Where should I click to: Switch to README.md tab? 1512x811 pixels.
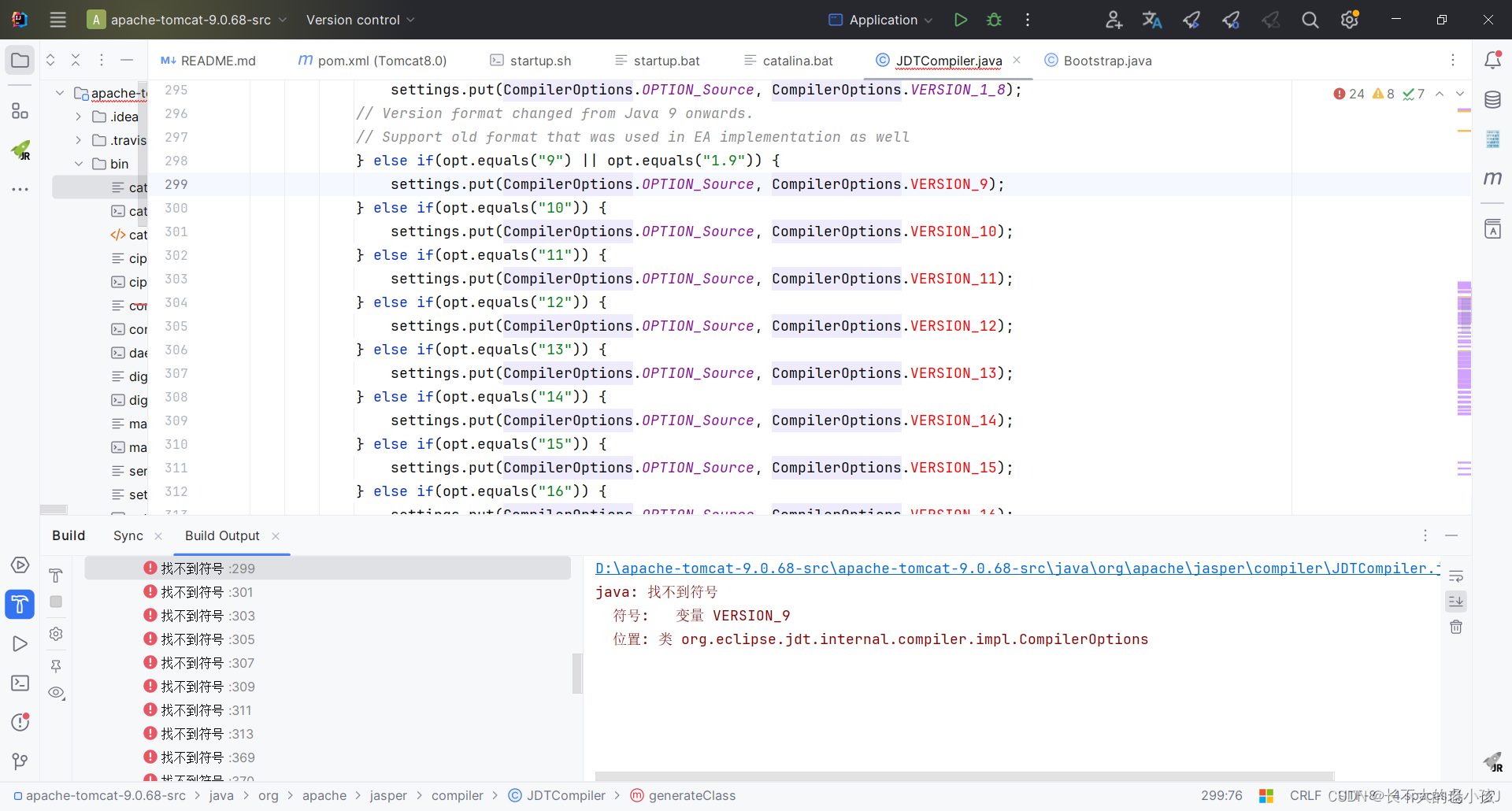[x=208, y=61]
